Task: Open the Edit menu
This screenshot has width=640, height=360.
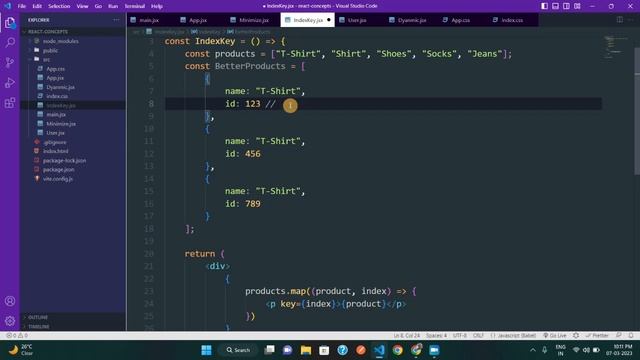Action: point(37,6)
